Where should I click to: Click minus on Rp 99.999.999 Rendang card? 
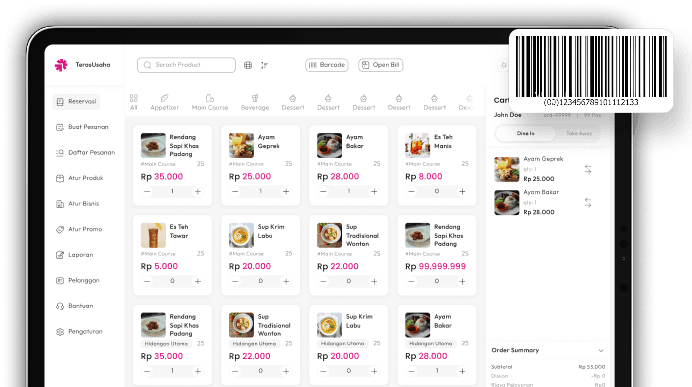(411, 281)
